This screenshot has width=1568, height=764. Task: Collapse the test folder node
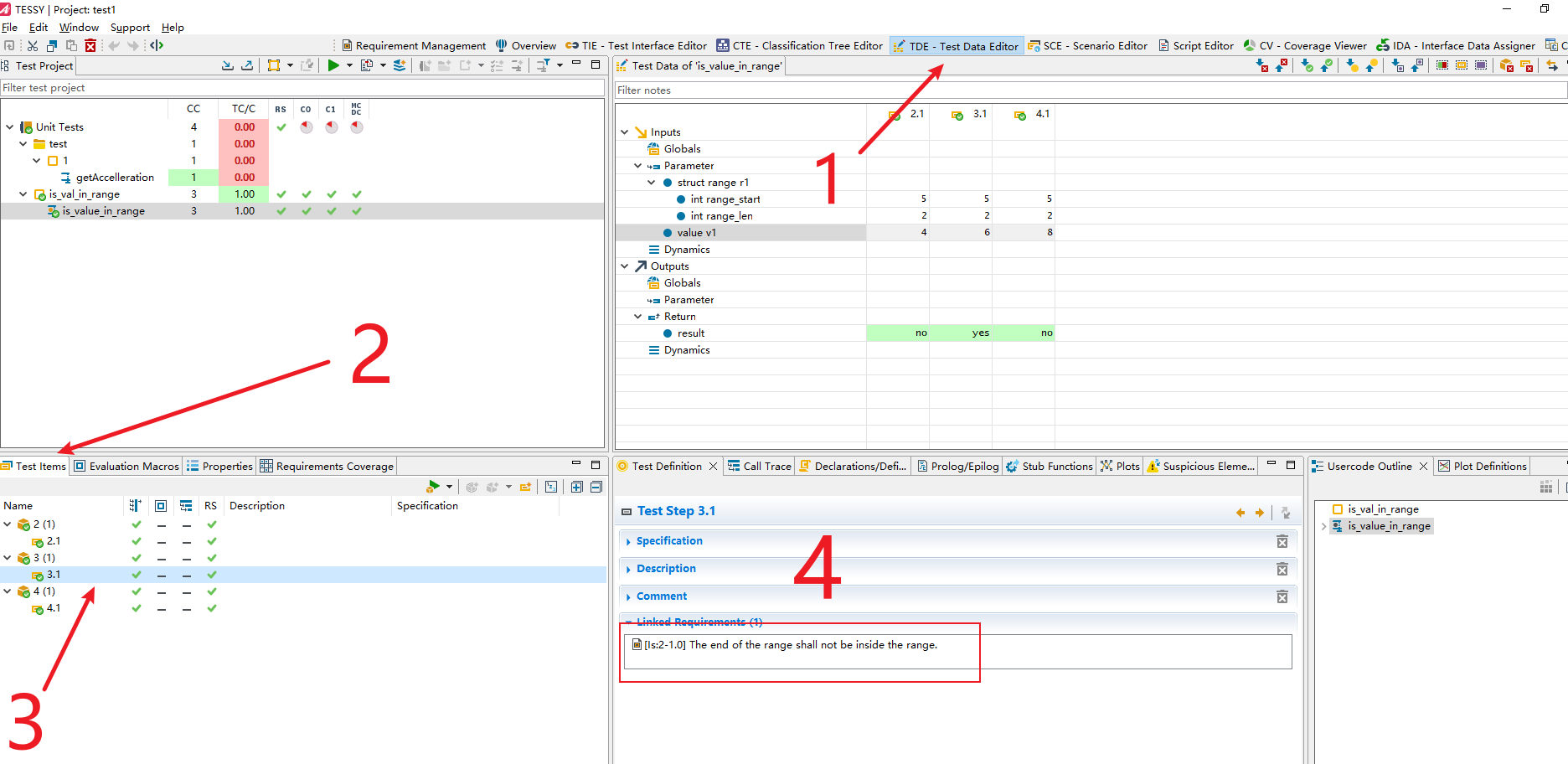click(x=23, y=144)
